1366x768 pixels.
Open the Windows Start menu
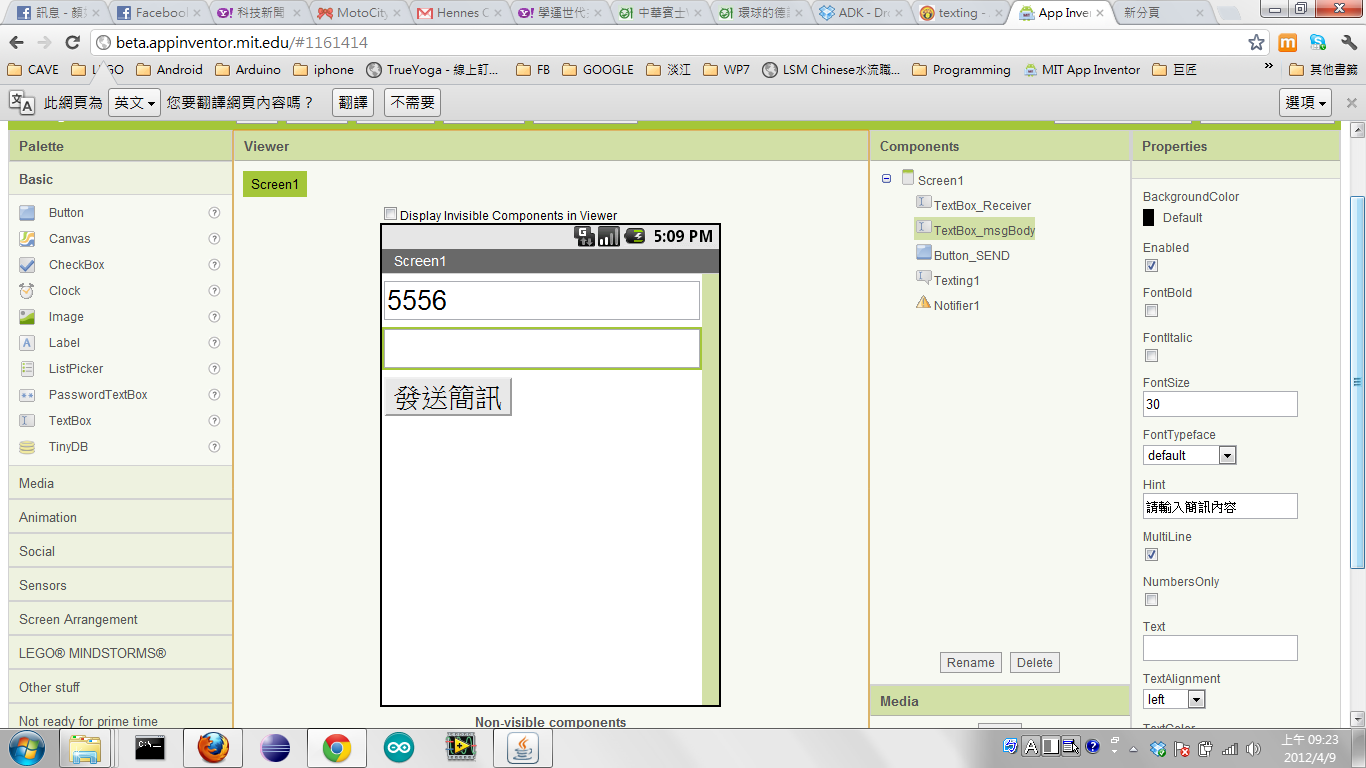(26, 748)
